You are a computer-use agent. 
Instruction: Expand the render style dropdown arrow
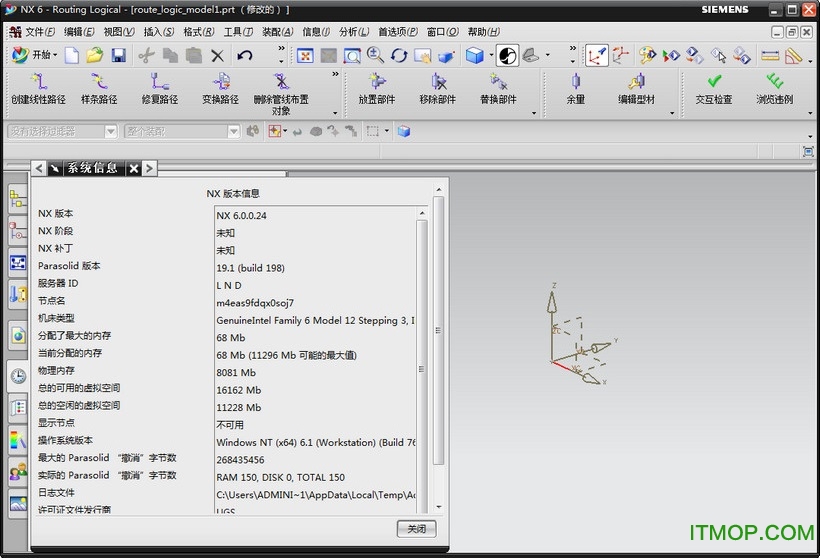(x=491, y=54)
